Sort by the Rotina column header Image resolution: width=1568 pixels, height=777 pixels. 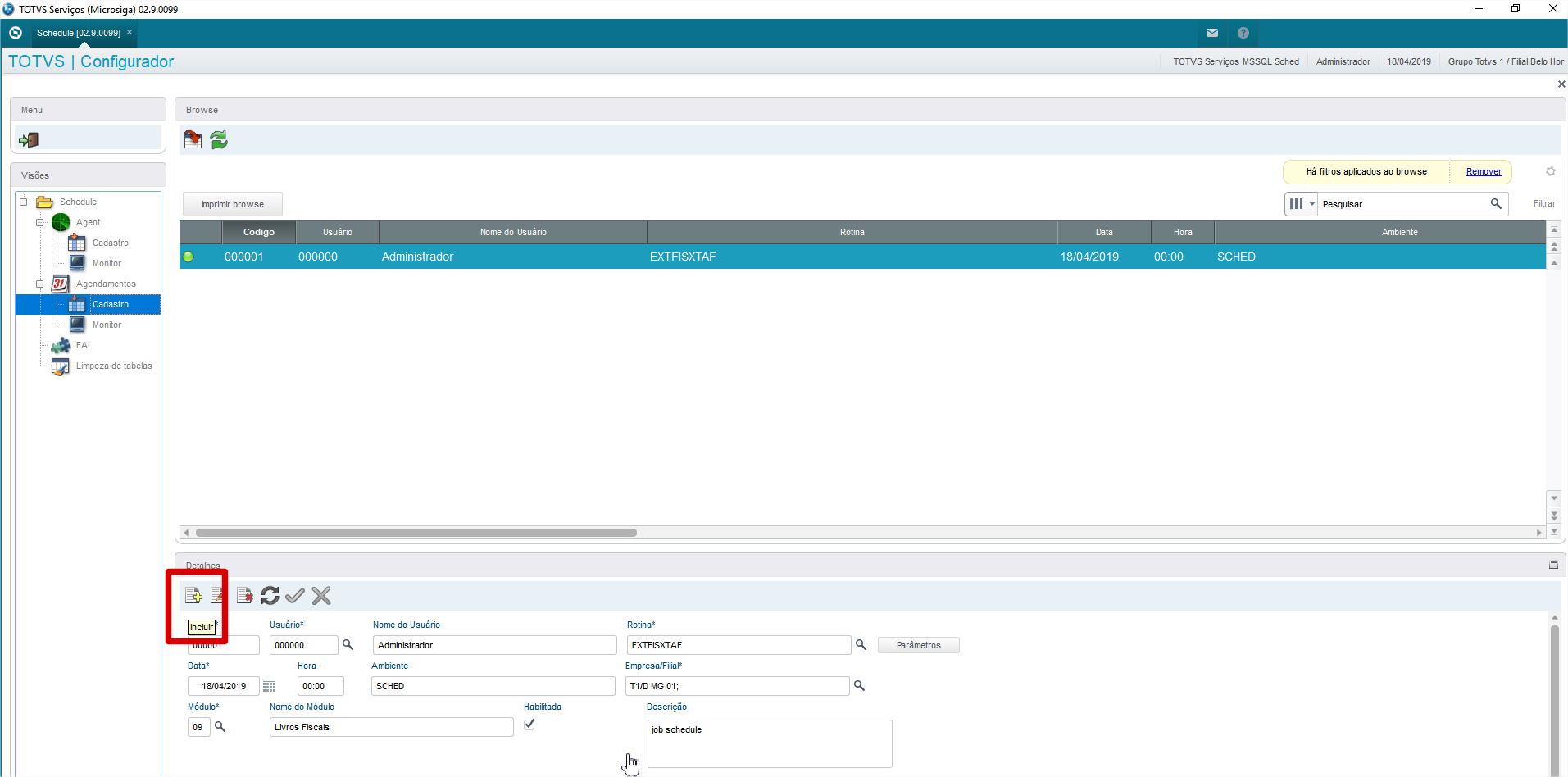coord(852,232)
